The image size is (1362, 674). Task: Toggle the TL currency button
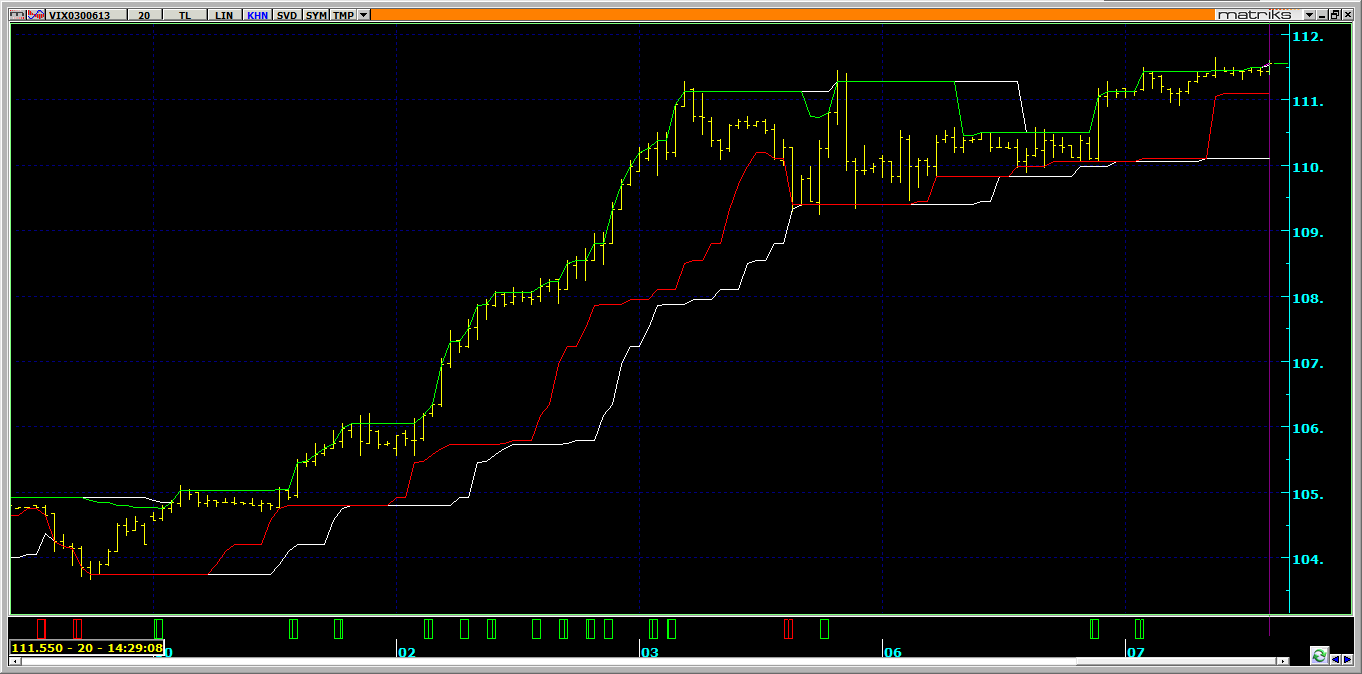(185, 15)
